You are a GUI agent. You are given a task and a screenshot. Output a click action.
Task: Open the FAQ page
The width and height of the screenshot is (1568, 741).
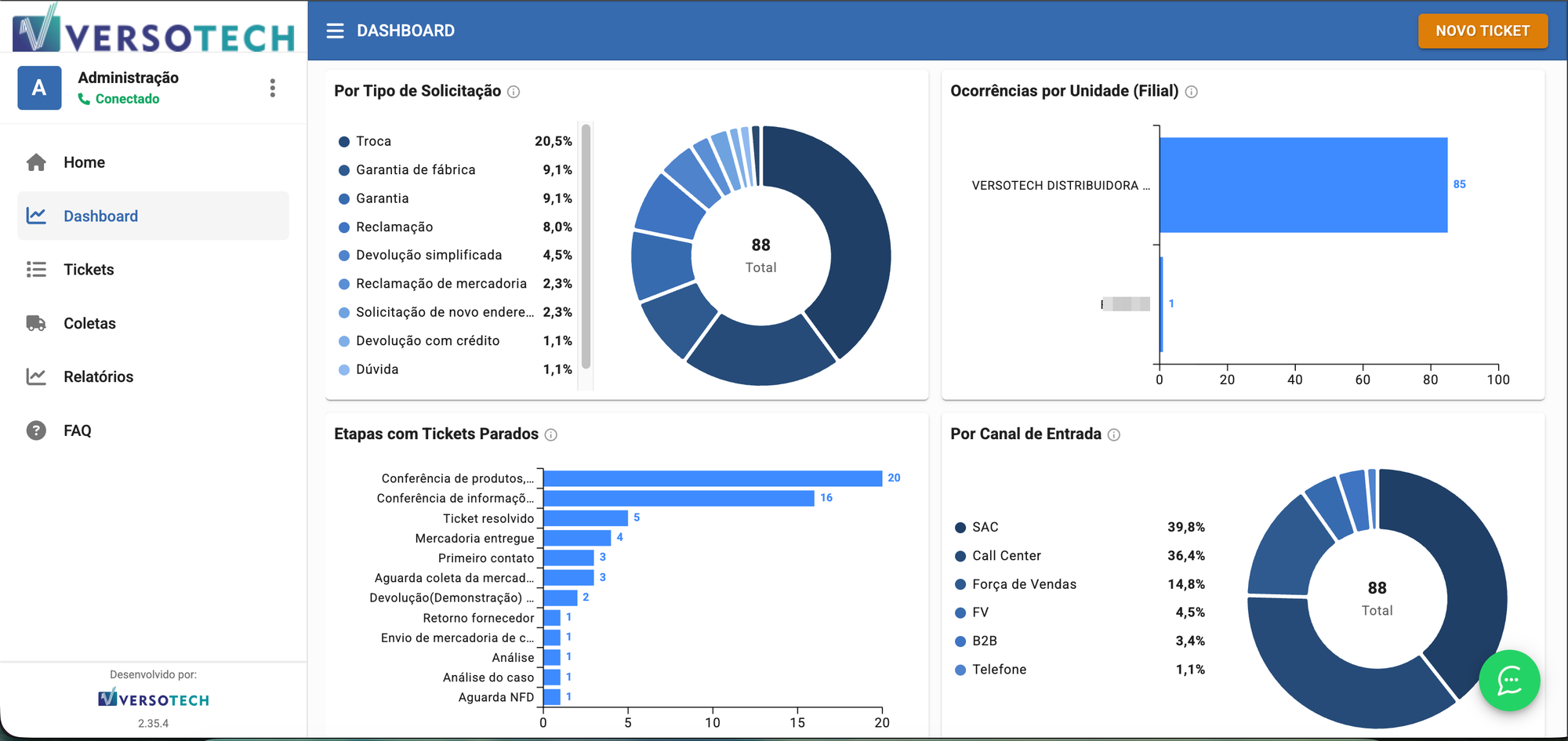point(153,430)
